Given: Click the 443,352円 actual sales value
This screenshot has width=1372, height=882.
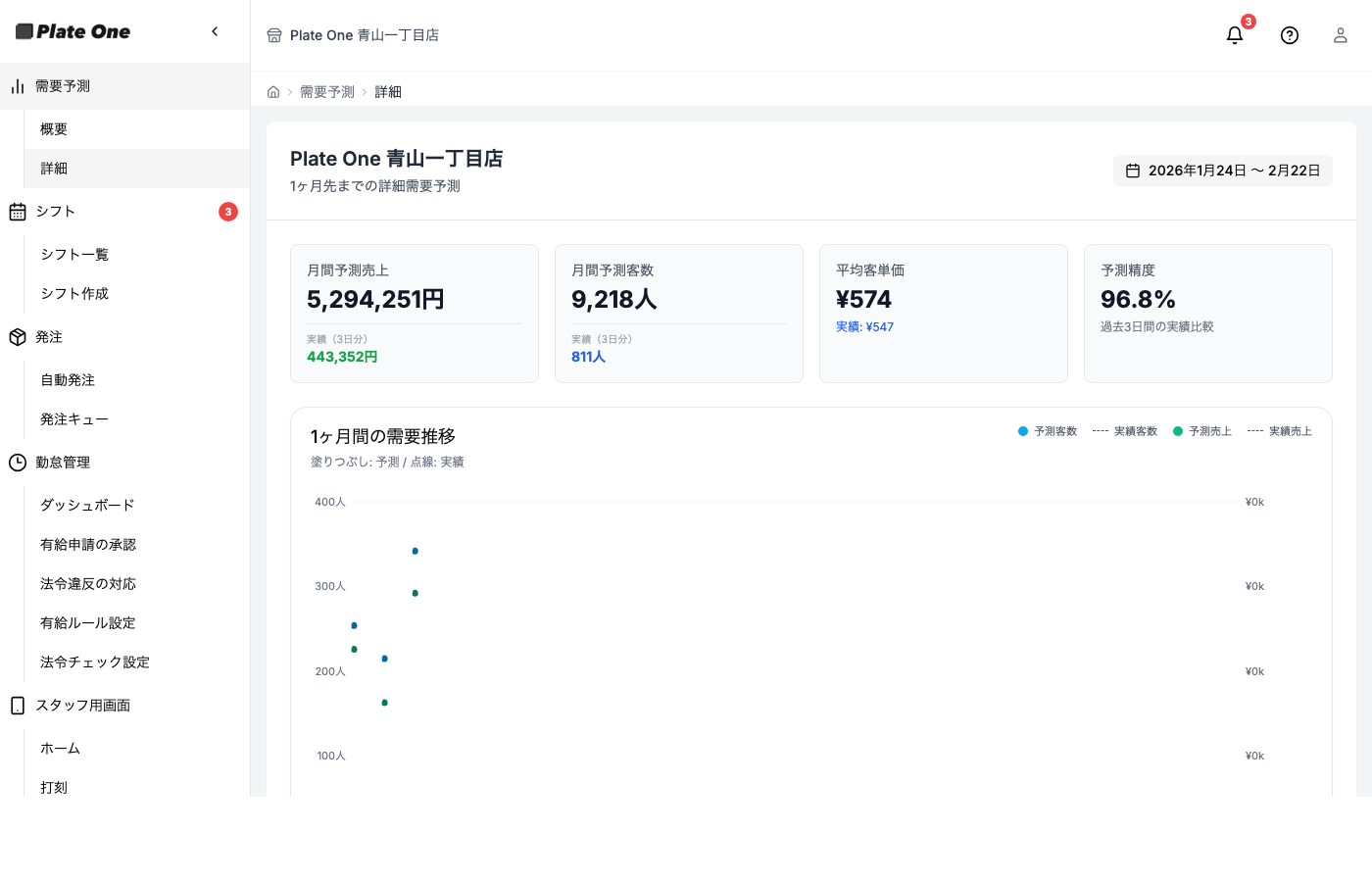Looking at the screenshot, I should (342, 357).
